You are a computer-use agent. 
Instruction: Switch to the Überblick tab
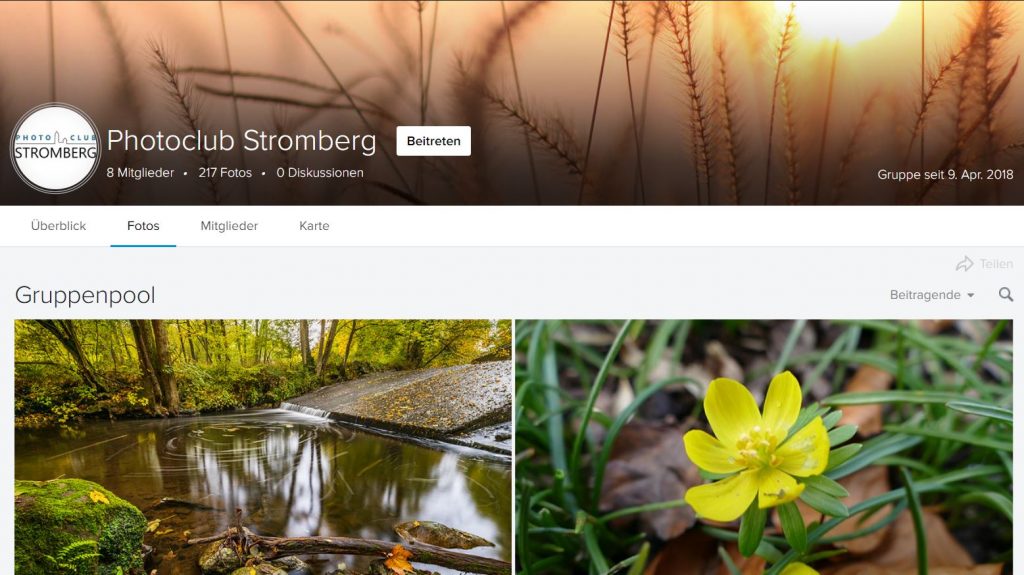click(x=58, y=226)
